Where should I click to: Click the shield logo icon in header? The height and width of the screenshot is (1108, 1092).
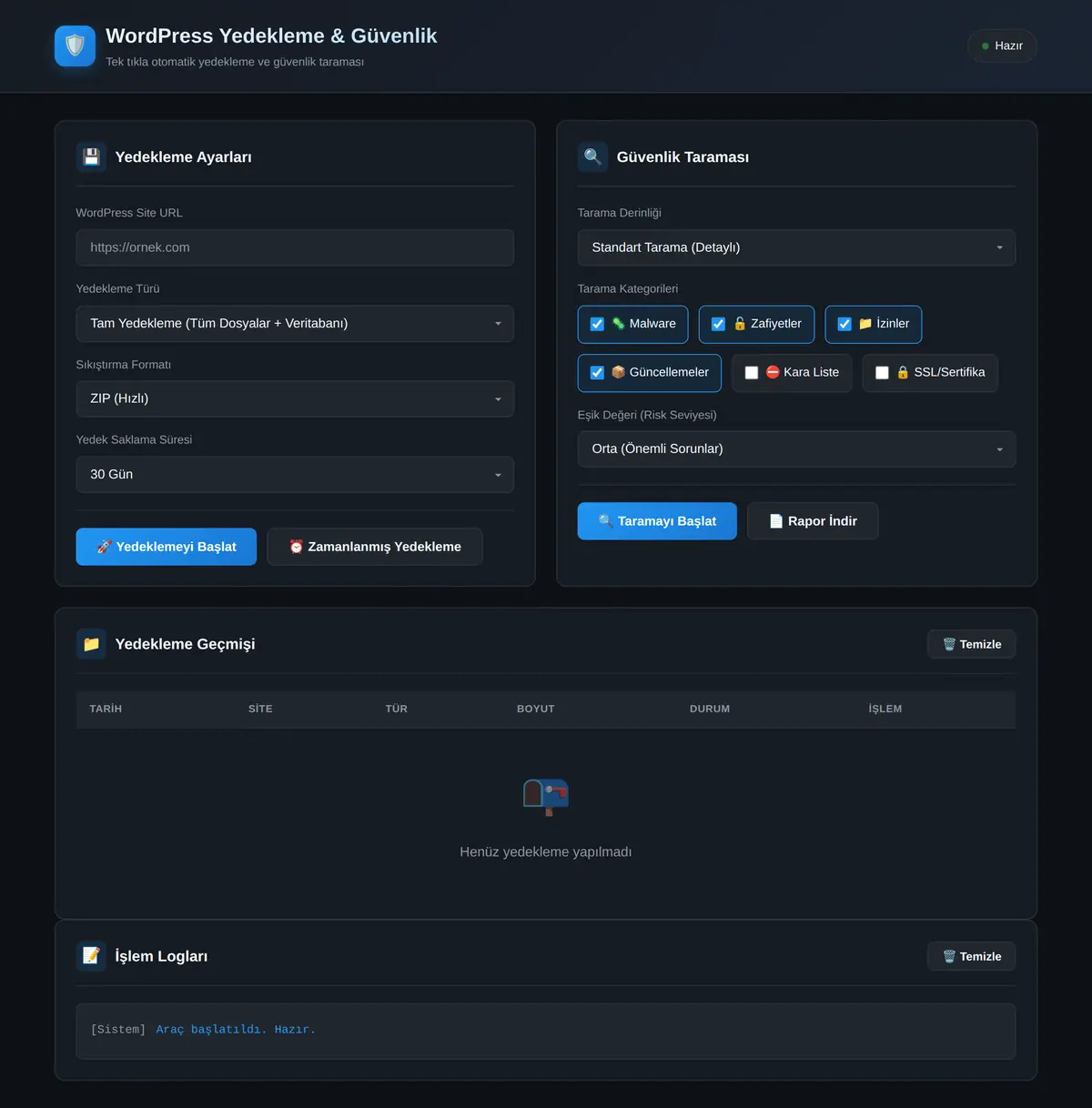pyautogui.click(x=76, y=45)
